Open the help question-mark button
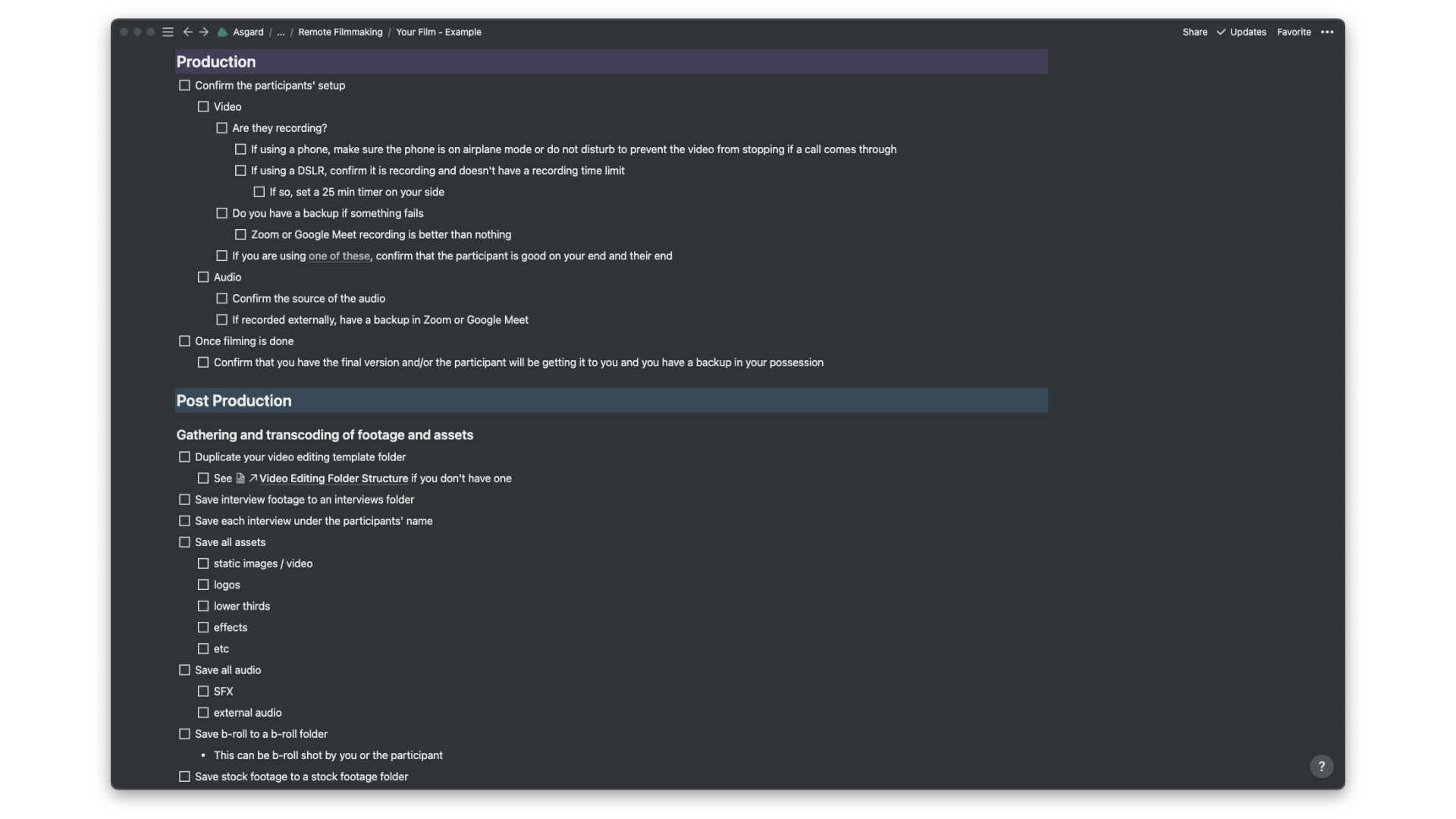This screenshot has width=1456, height=819. click(x=1320, y=766)
